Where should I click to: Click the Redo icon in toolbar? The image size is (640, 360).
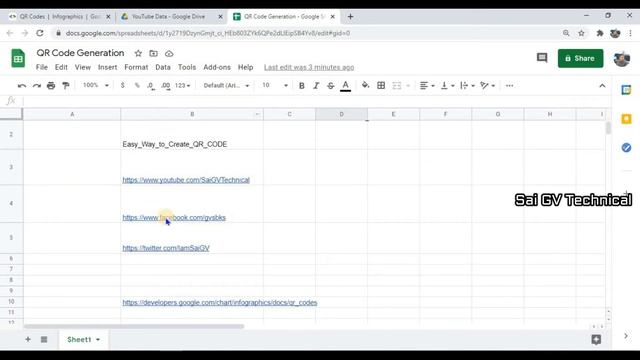coord(37,86)
